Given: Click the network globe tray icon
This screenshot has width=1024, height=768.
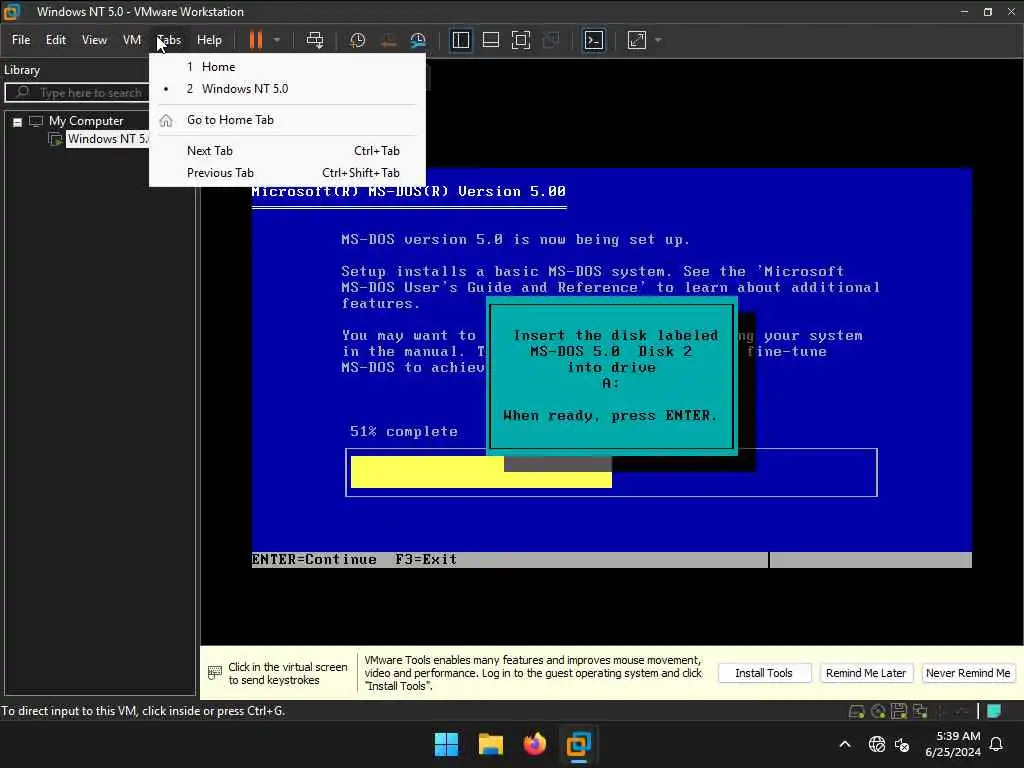Looking at the screenshot, I should click(x=876, y=744).
